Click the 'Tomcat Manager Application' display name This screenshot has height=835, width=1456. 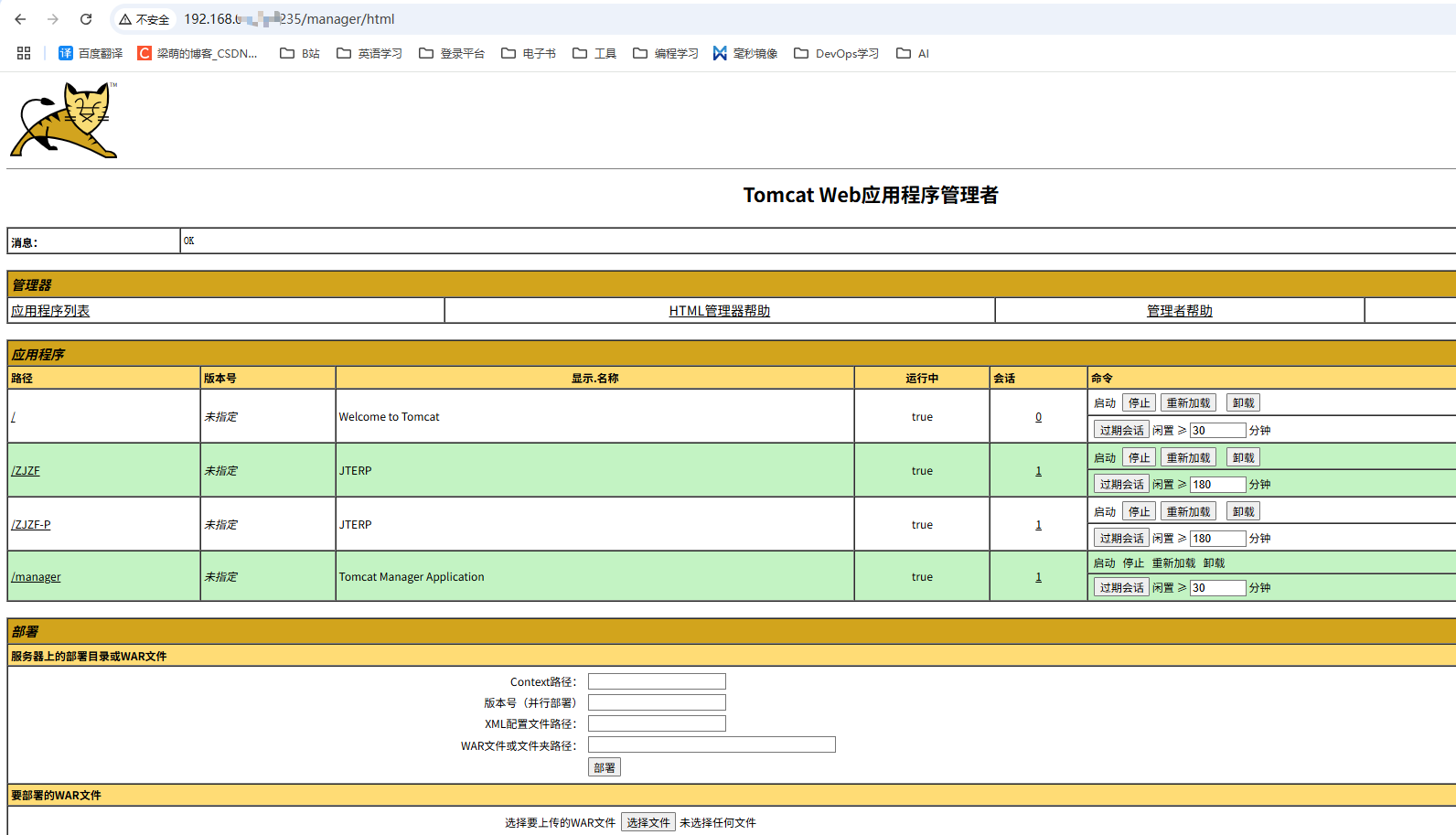[x=412, y=577]
